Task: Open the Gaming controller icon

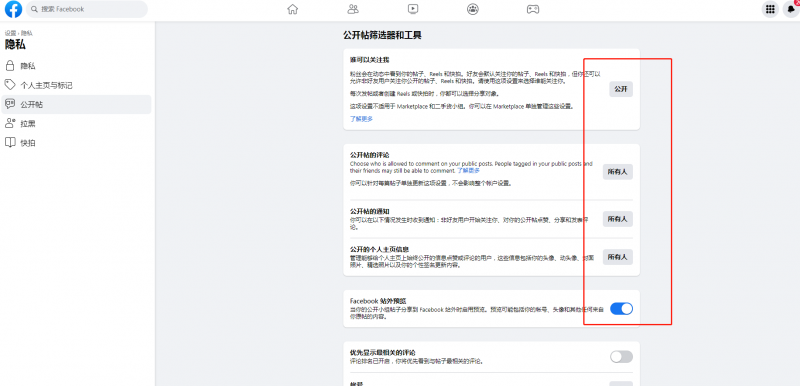Action: pos(533,9)
